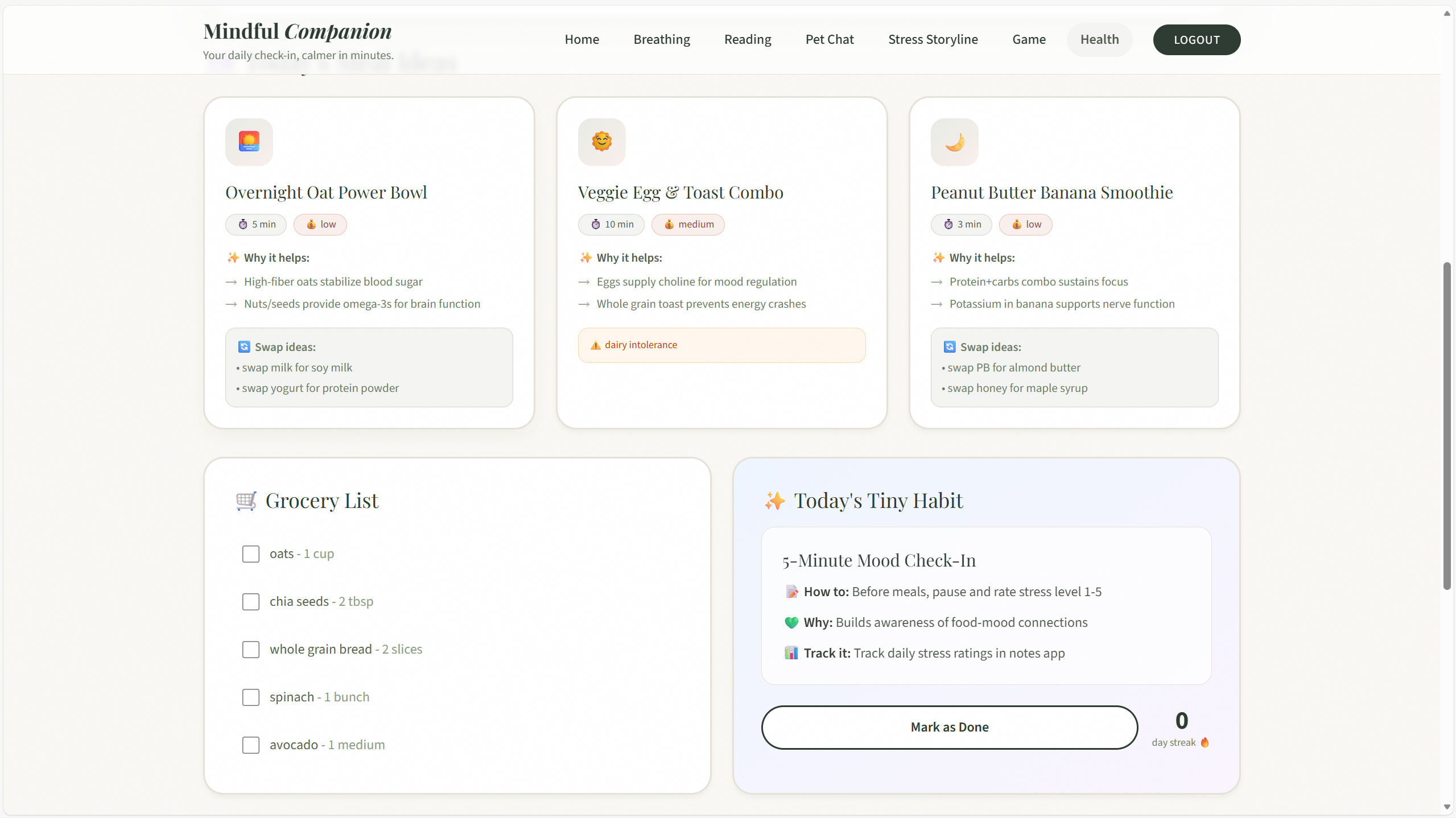Click the shopping cart icon beside Grocery List

(246, 501)
